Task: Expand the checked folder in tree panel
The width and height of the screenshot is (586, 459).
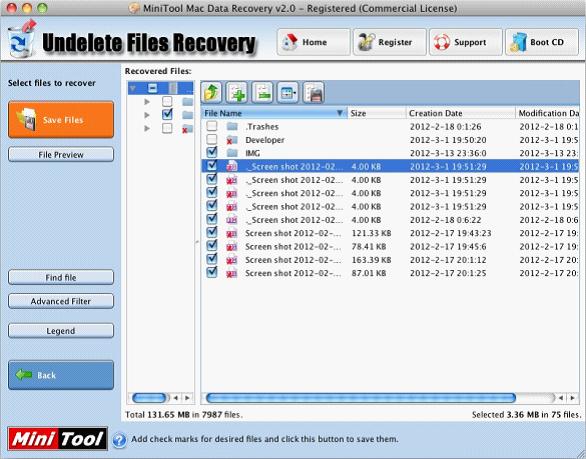Action: pos(147,115)
